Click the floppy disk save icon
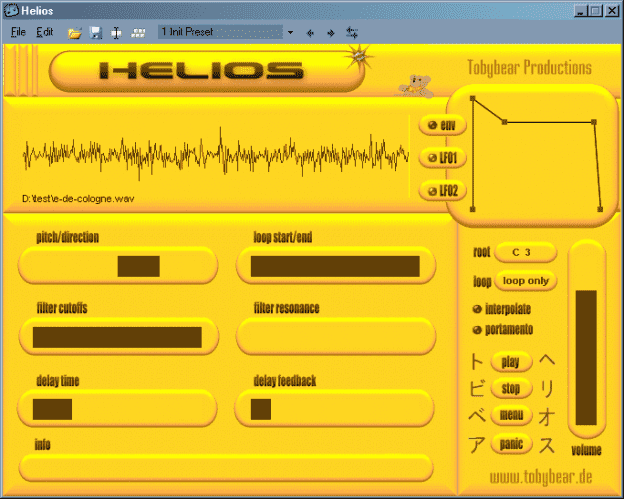 (x=96, y=33)
